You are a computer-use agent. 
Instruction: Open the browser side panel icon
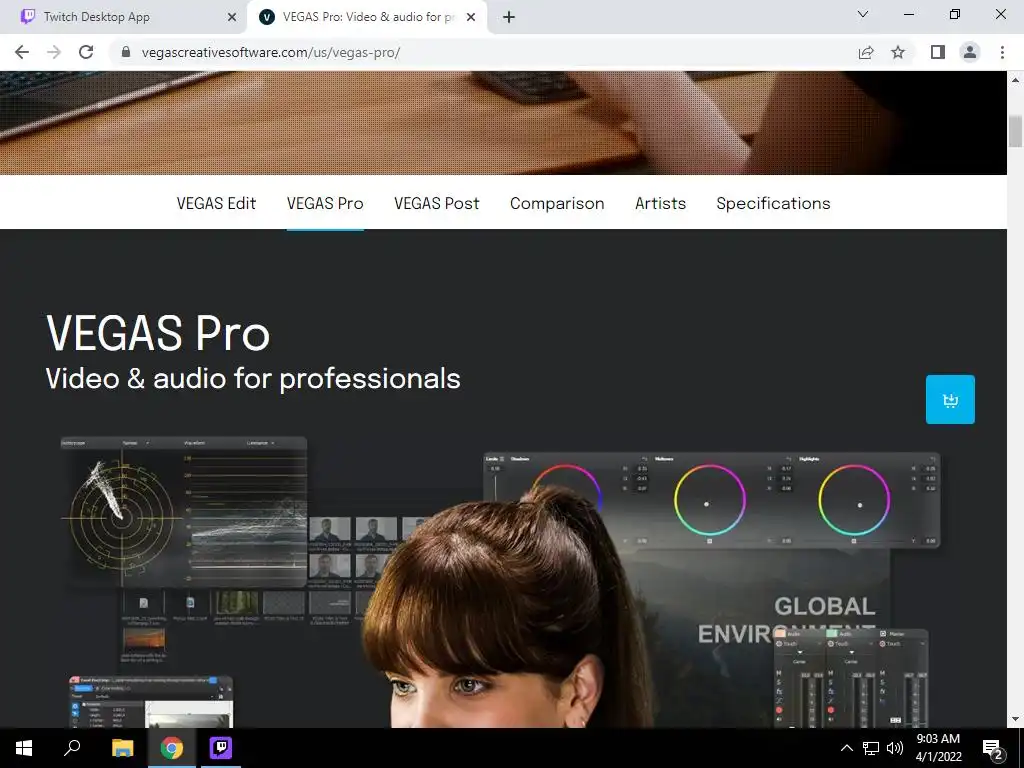click(938, 52)
